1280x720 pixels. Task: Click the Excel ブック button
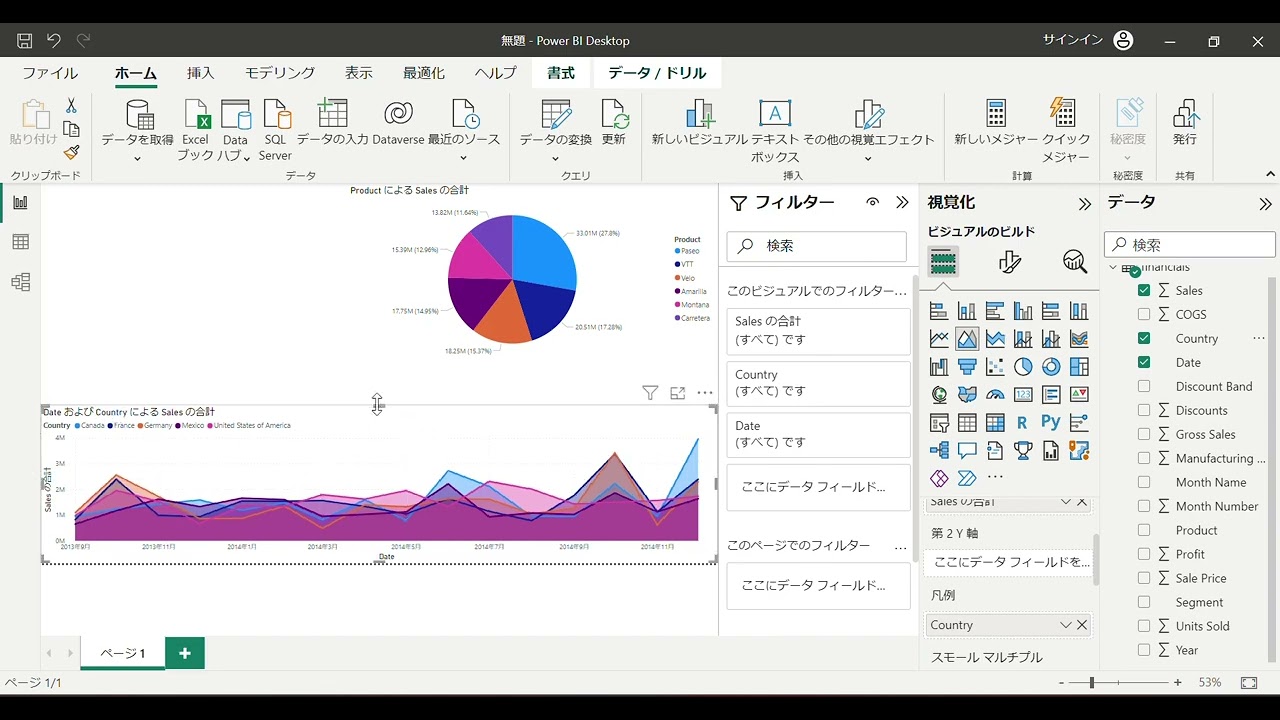click(x=196, y=131)
